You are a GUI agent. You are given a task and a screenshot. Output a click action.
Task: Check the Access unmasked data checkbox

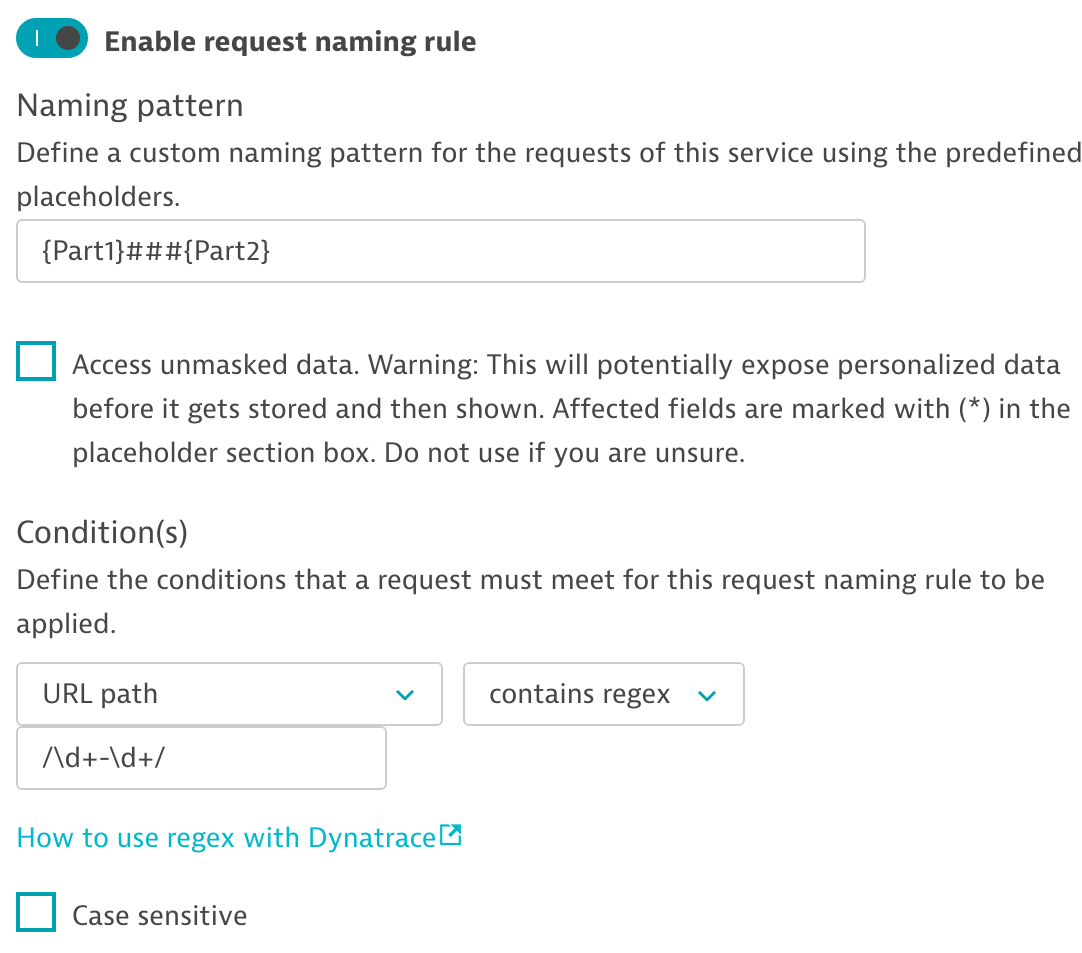(37, 362)
